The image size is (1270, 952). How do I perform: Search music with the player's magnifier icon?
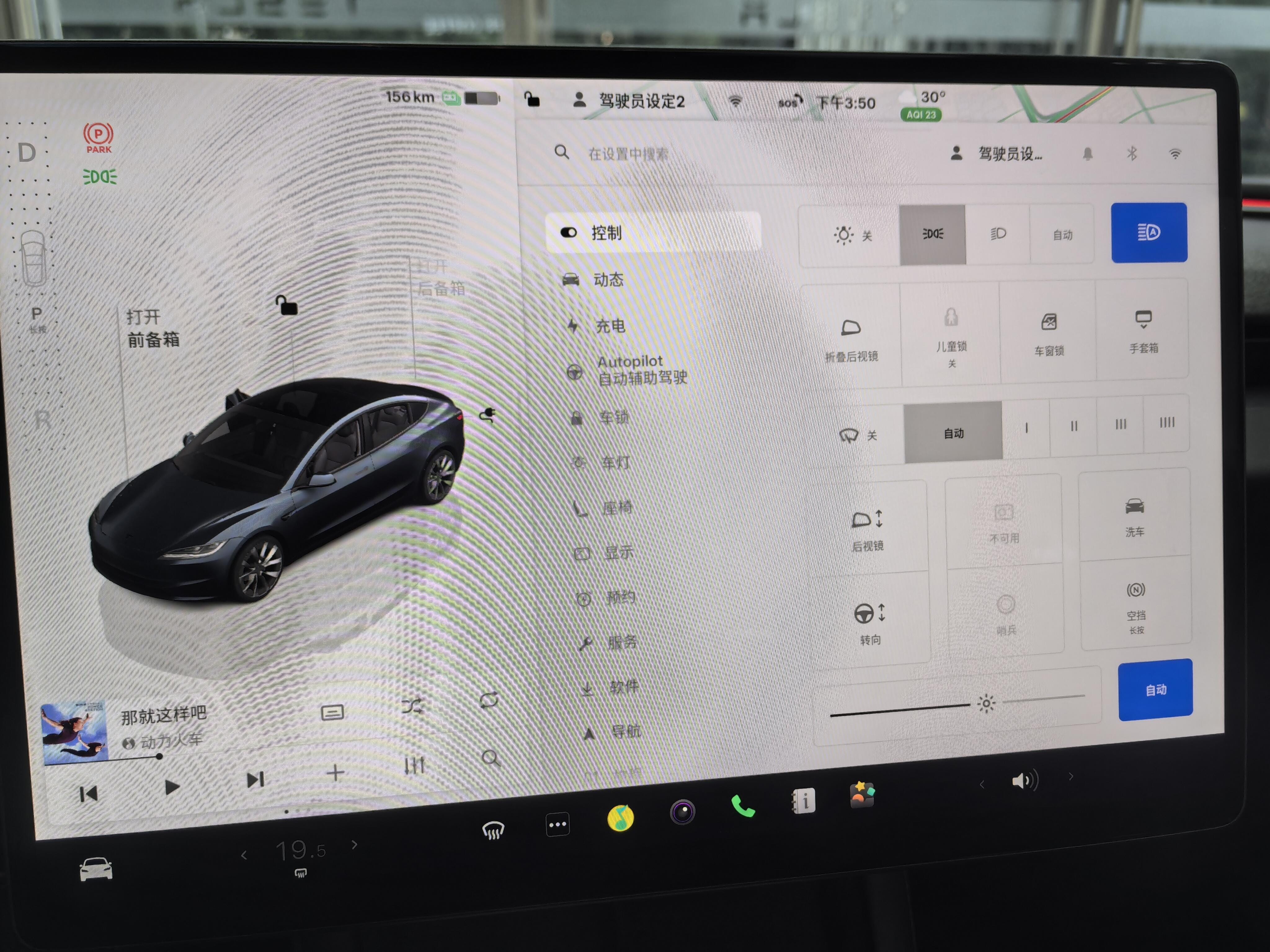click(x=490, y=757)
